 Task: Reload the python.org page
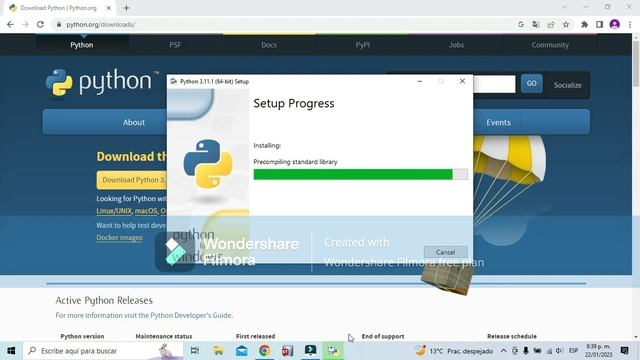[40, 24]
